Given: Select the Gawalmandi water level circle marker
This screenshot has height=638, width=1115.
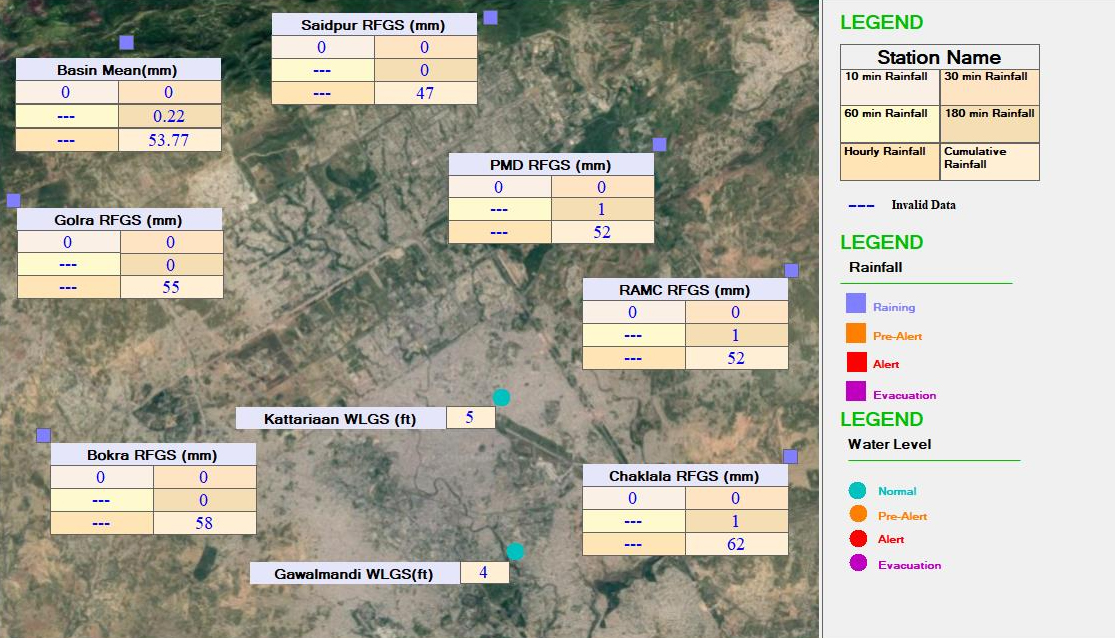Looking at the screenshot, I should [x=515, y=551].
